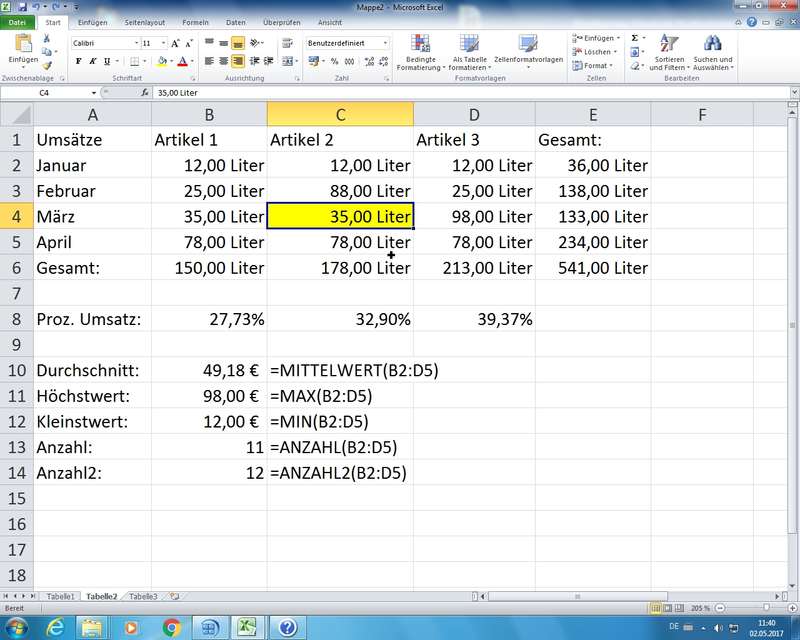
Task: Open the Calibri font name dropdown
Action: coord(136,43)
